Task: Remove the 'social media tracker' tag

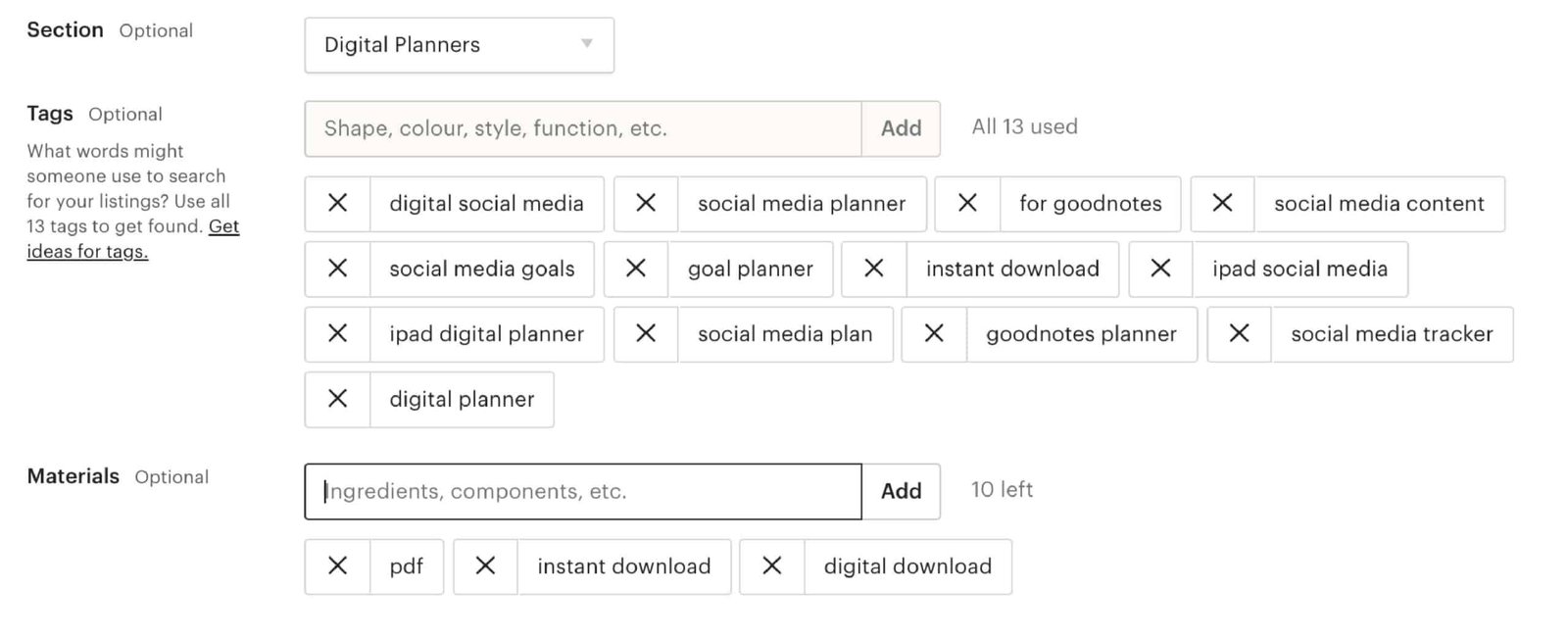Action: coord(1239,334)
